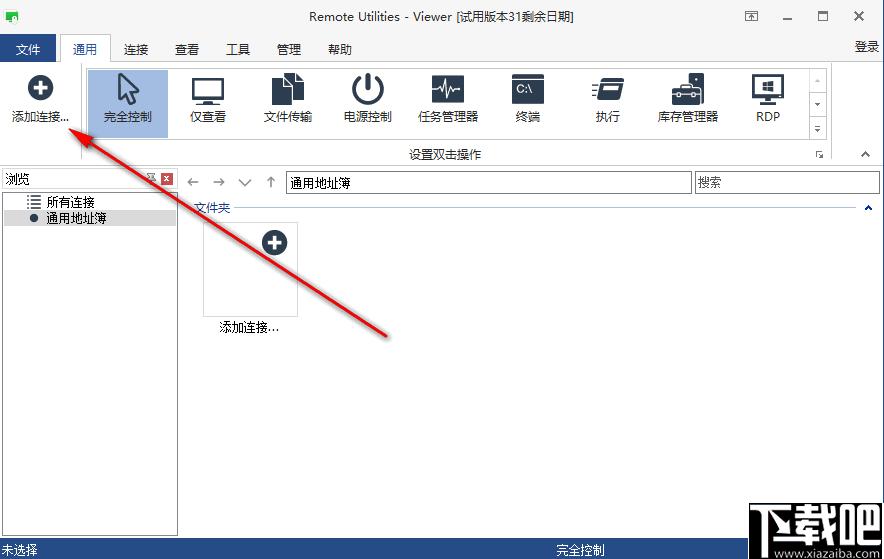Collapse the ribbon with the chevron
The width and height of the screenshot is (884, 559).
(865, 154)
